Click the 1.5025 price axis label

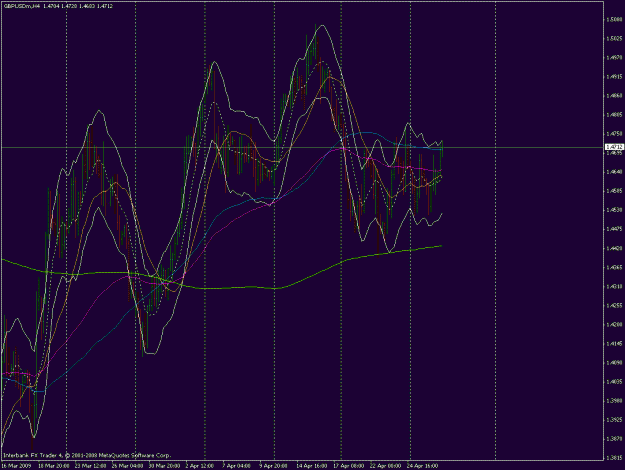pos(614,38)
